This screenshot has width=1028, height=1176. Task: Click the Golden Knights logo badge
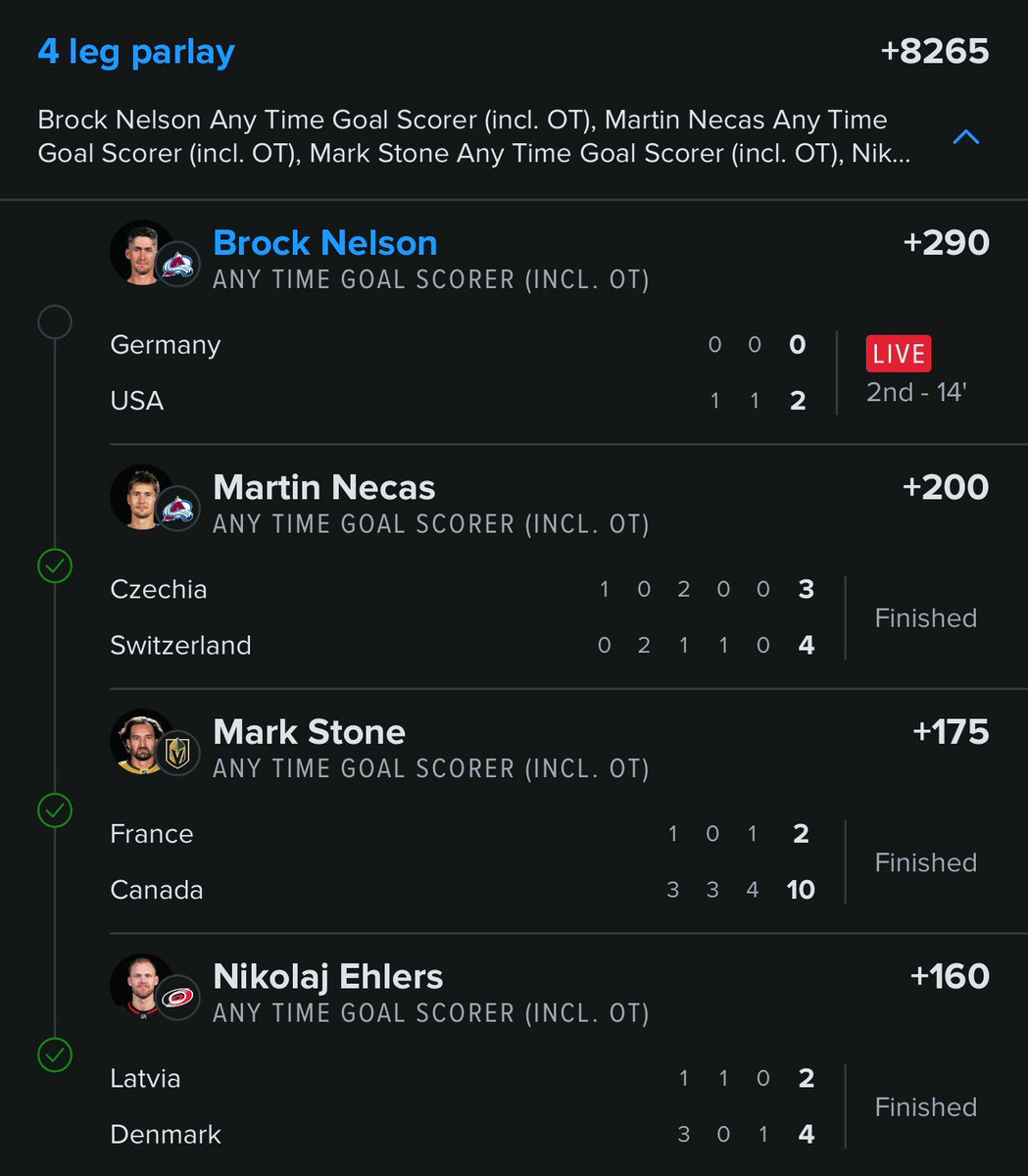(x=178, y=754)
